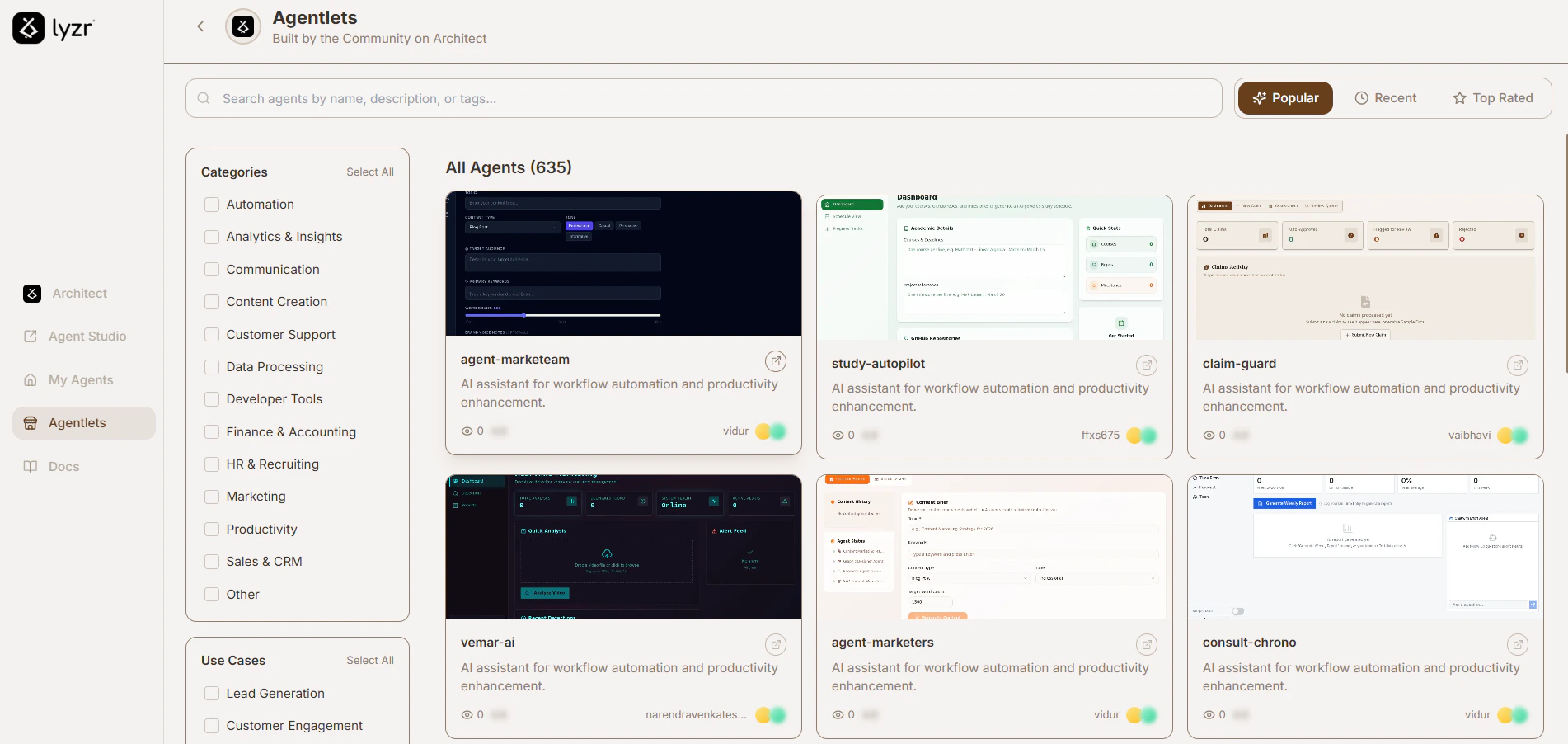Switch to the Recent tab
1568x744 pixels.
1386,97
